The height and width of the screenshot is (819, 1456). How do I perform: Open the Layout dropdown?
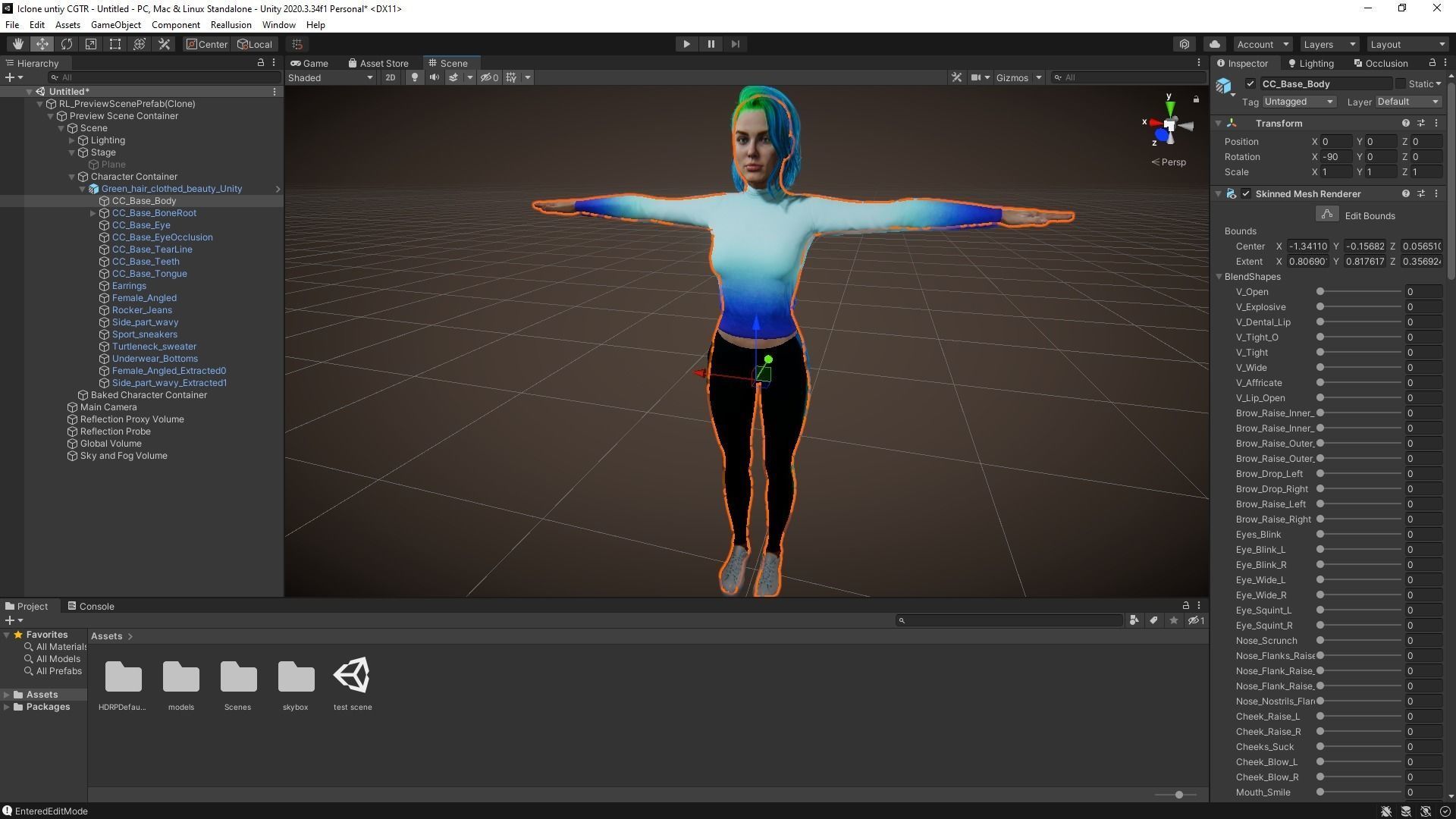click(1407, 44)
